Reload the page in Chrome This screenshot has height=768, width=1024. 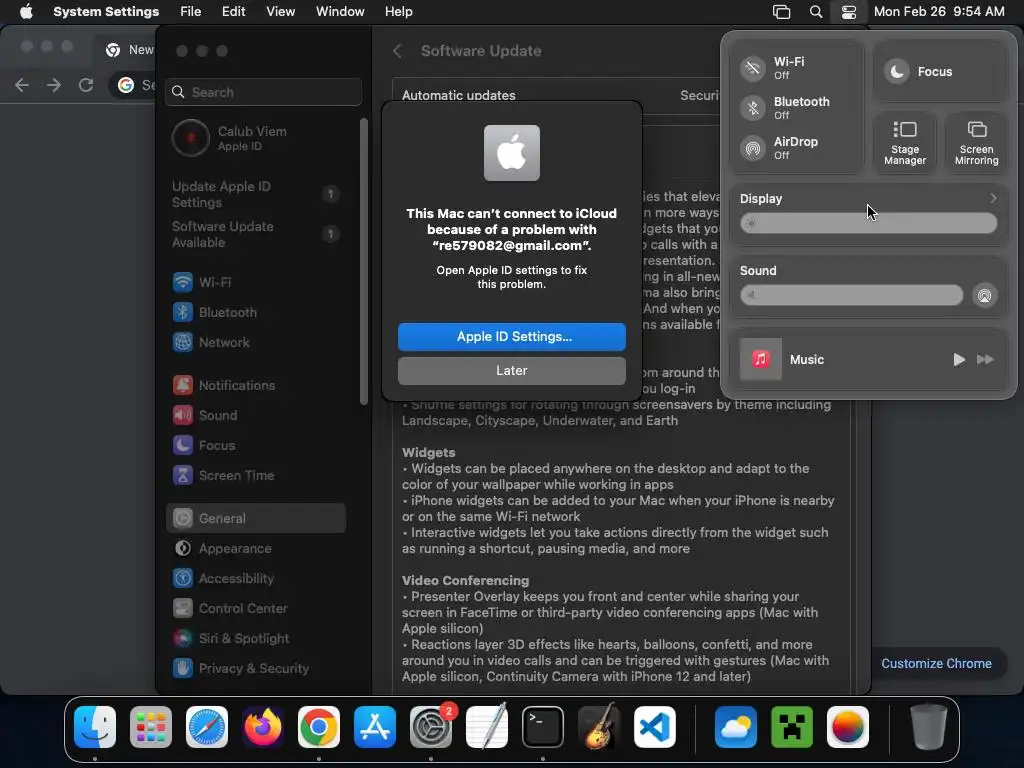pos(86,85)
